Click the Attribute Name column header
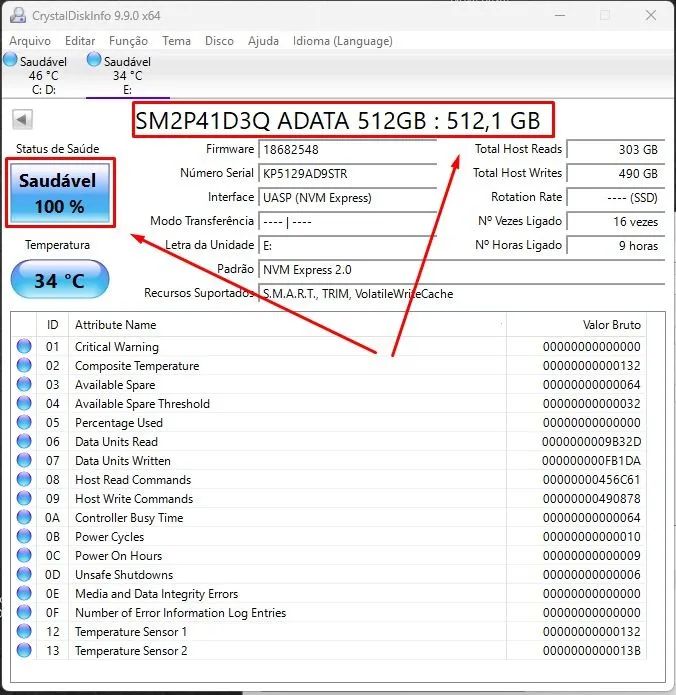 tap(287, 325)
